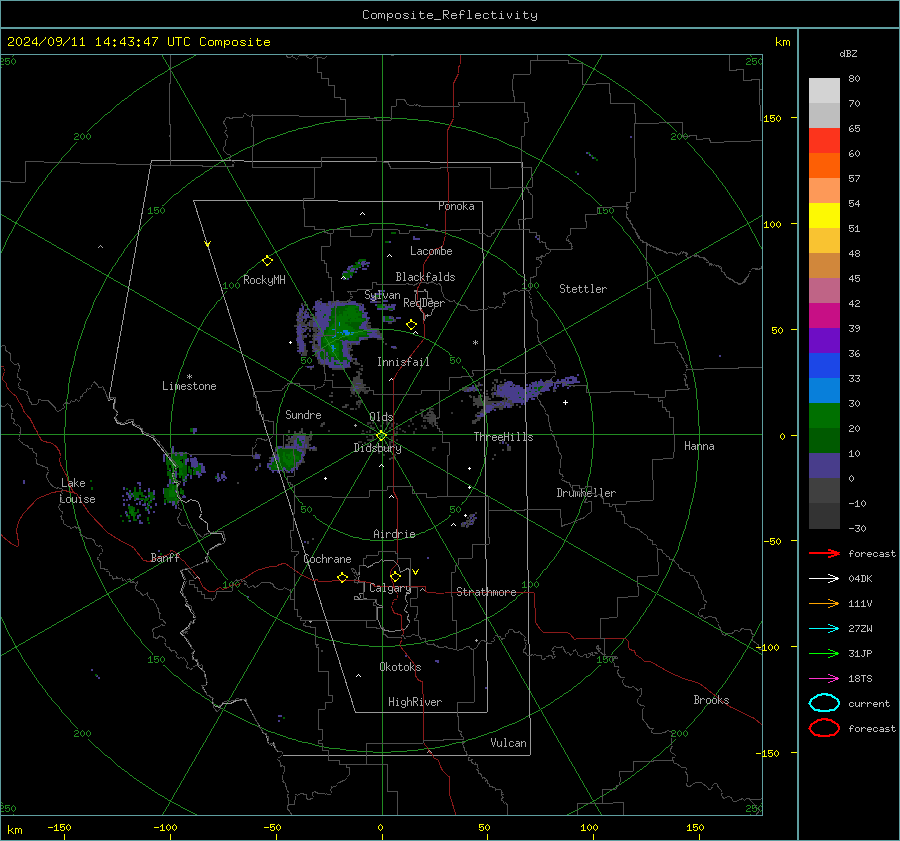The image size is (900, 841).
Task: Click the Blackfalds city label
Action: pos(425,277)
